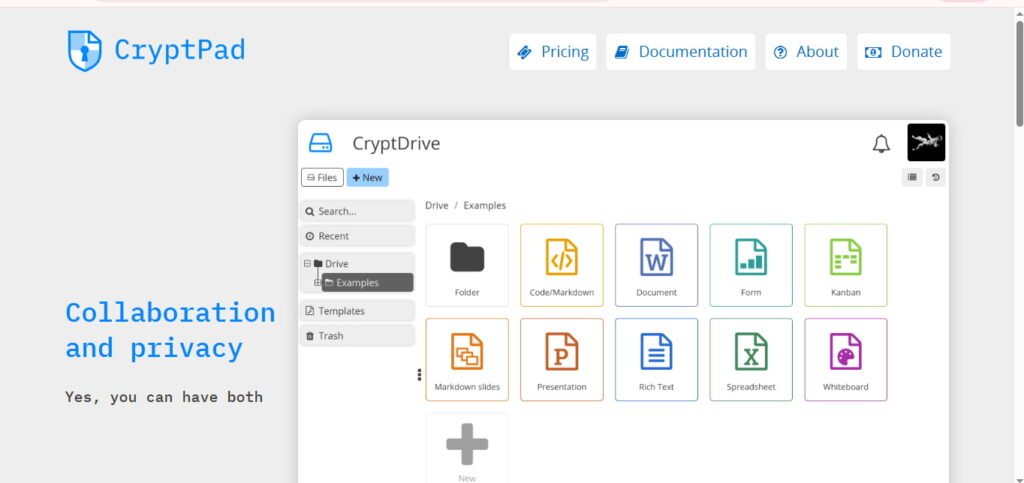Click Drive in the breadcrumb path
The image size is (1024, 483).
click(436, 205)
